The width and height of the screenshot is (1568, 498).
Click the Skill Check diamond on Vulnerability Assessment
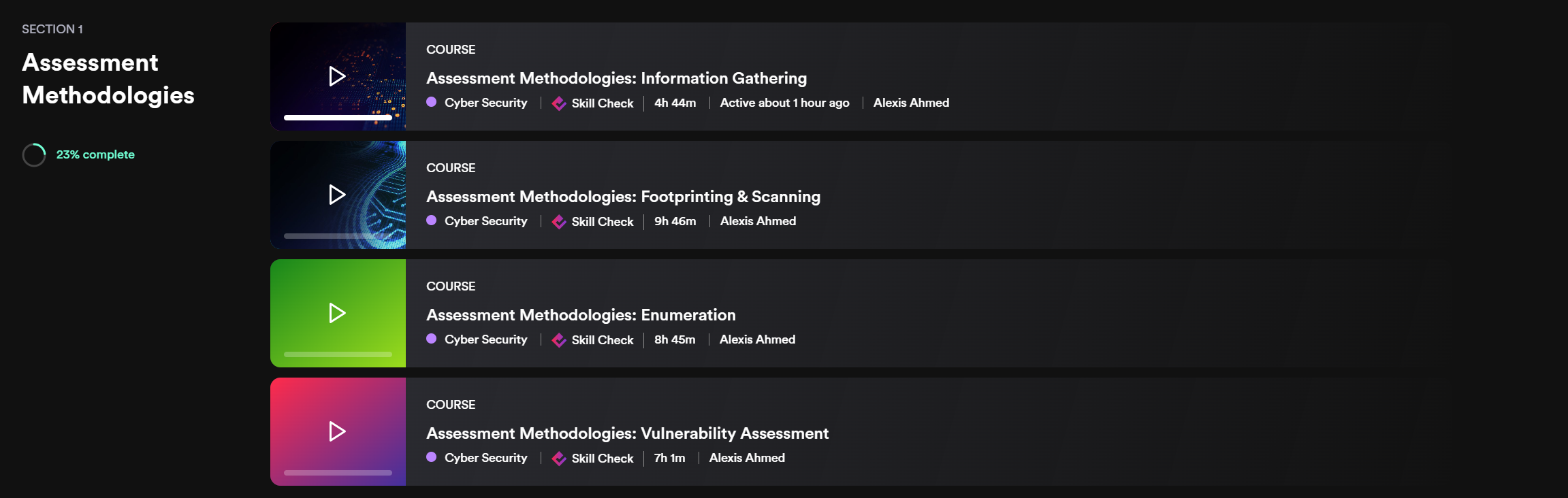click(558, 458)
